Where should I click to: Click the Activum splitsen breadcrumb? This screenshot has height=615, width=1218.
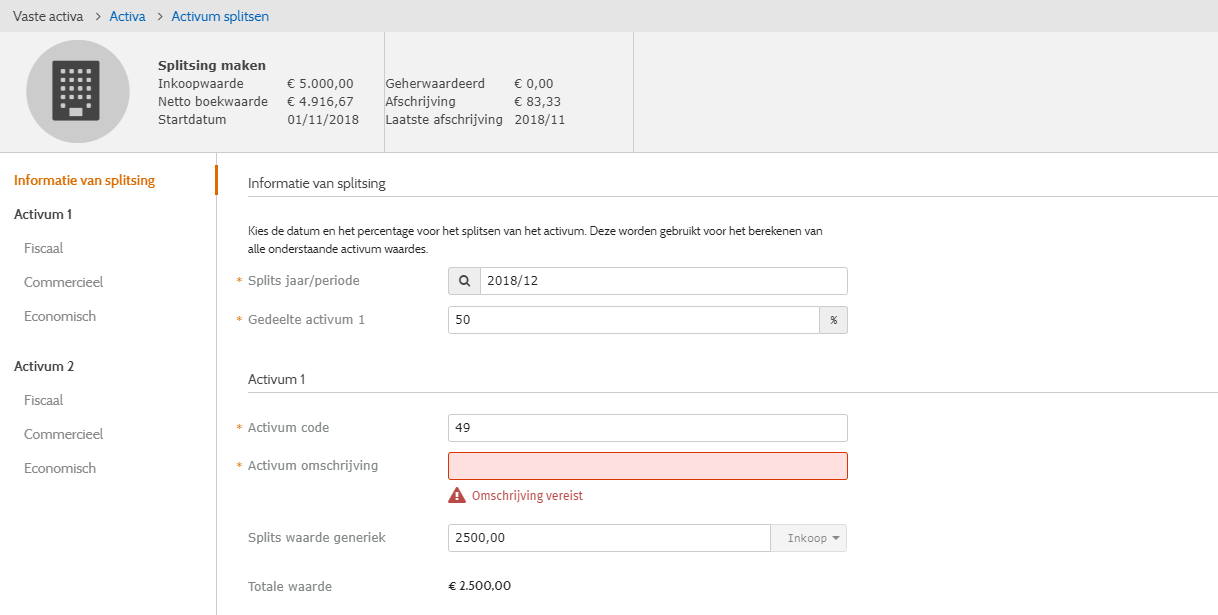tap(220, 16)
